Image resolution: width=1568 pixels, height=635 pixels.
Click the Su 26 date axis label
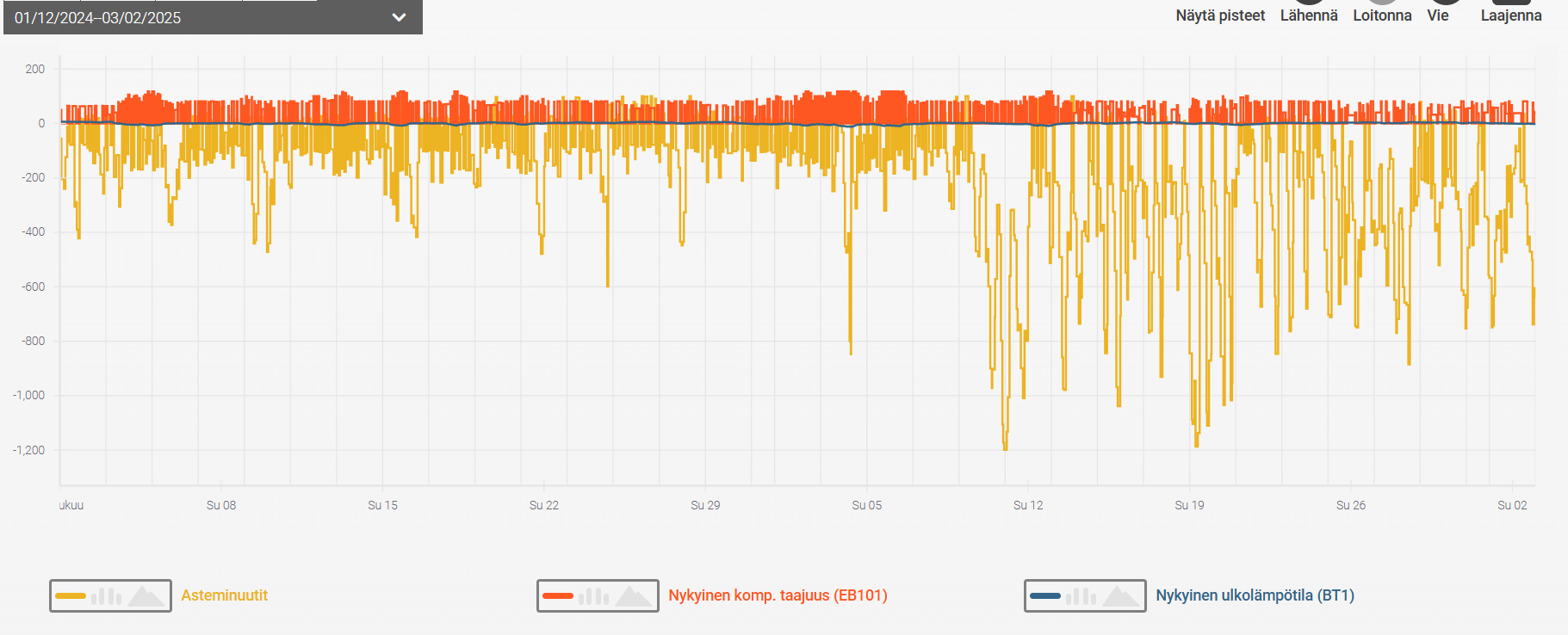coord(1351,505)
